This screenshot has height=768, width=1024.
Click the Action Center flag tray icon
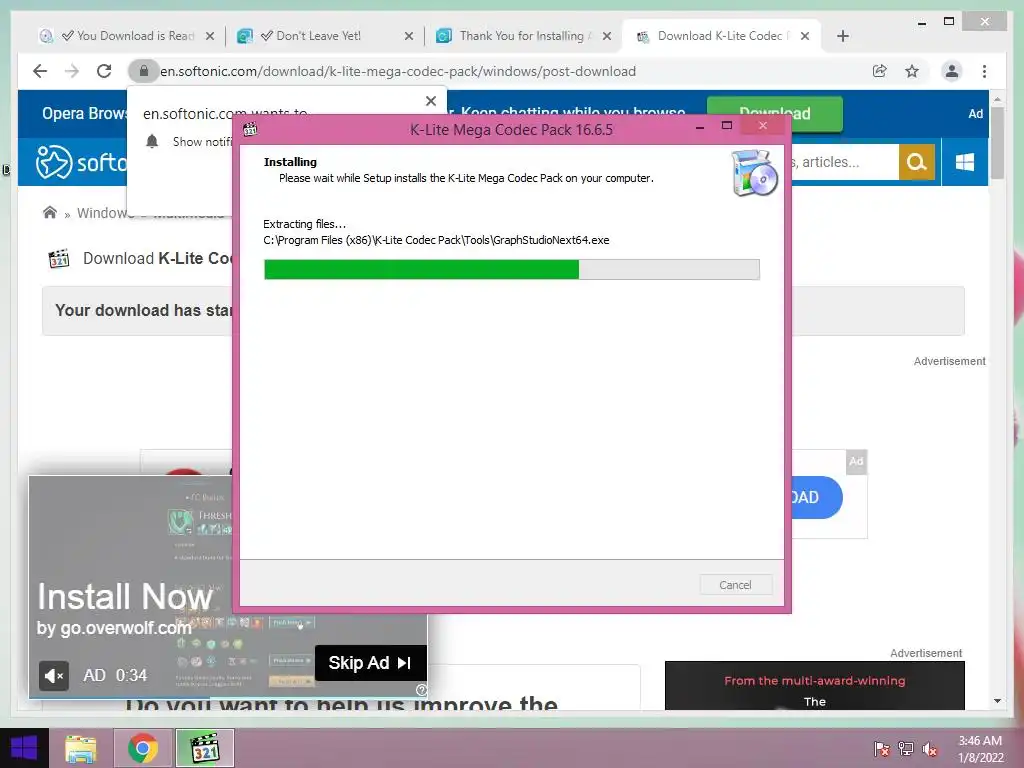pos(881,749)
